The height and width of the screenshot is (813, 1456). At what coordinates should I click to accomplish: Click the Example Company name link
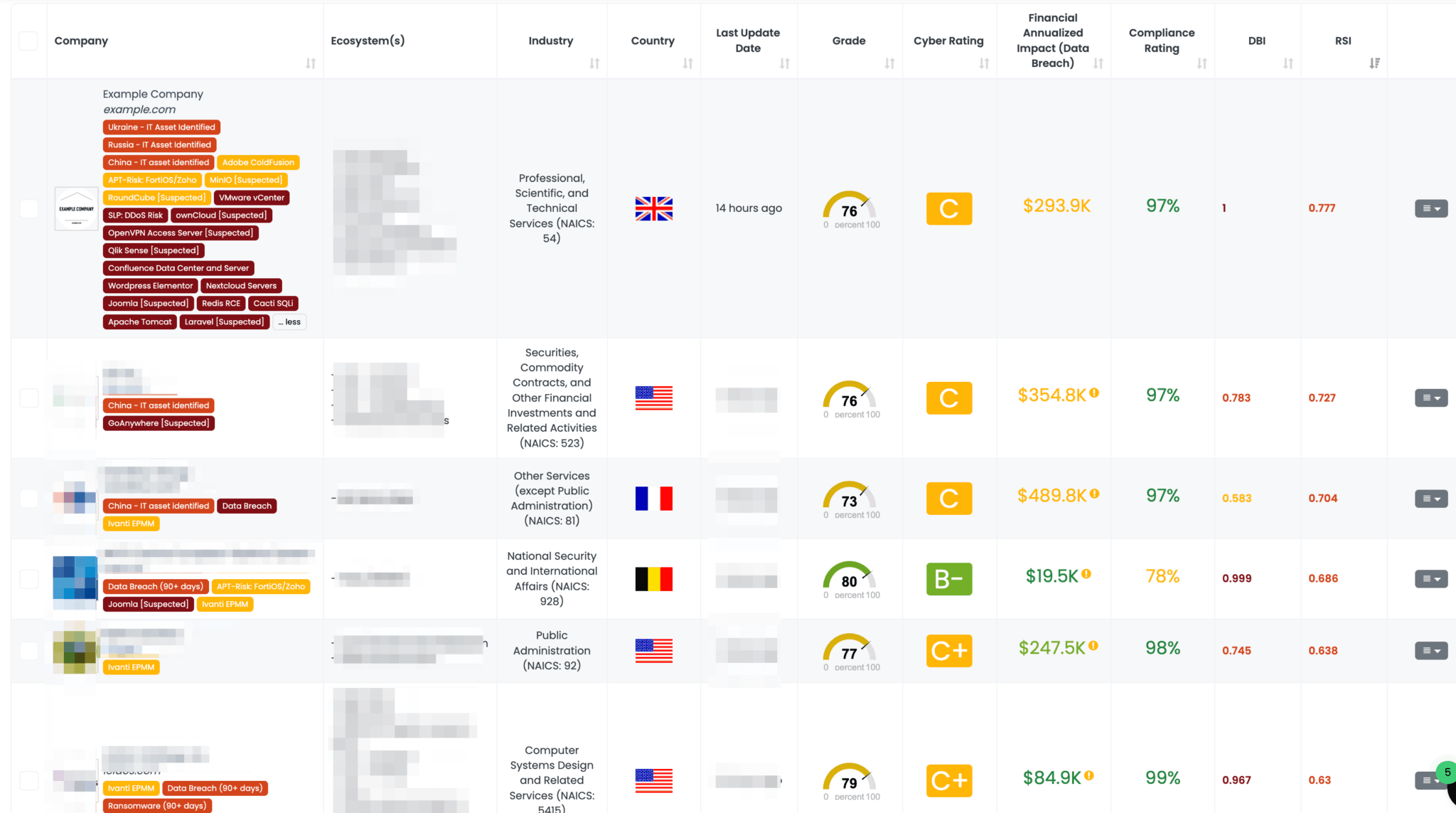153,94
